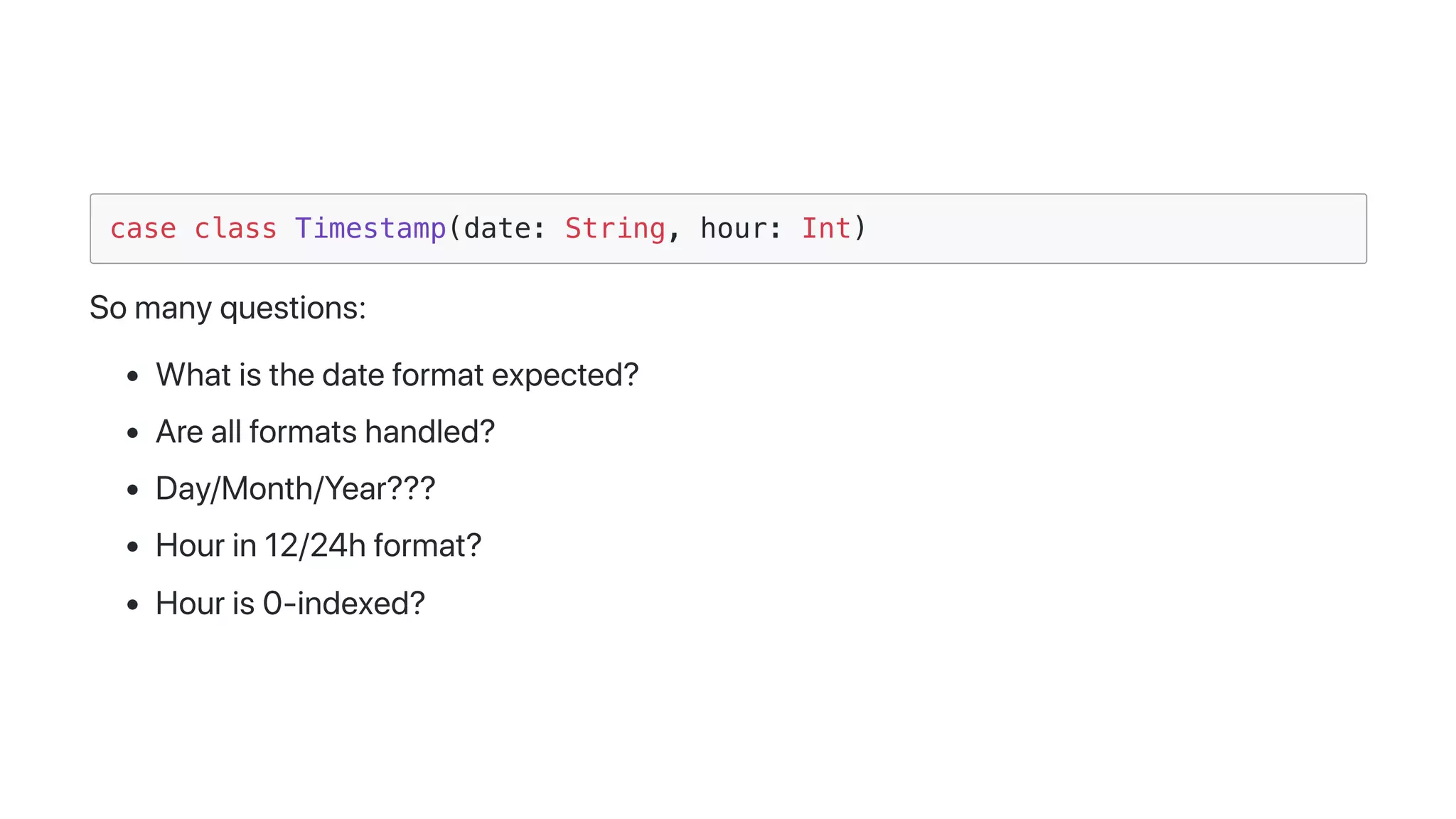The width and height of the screenshot is (1456, 819).
Task: Click bullet dot before 'Are all formats'
Action: tap(132, 433)
